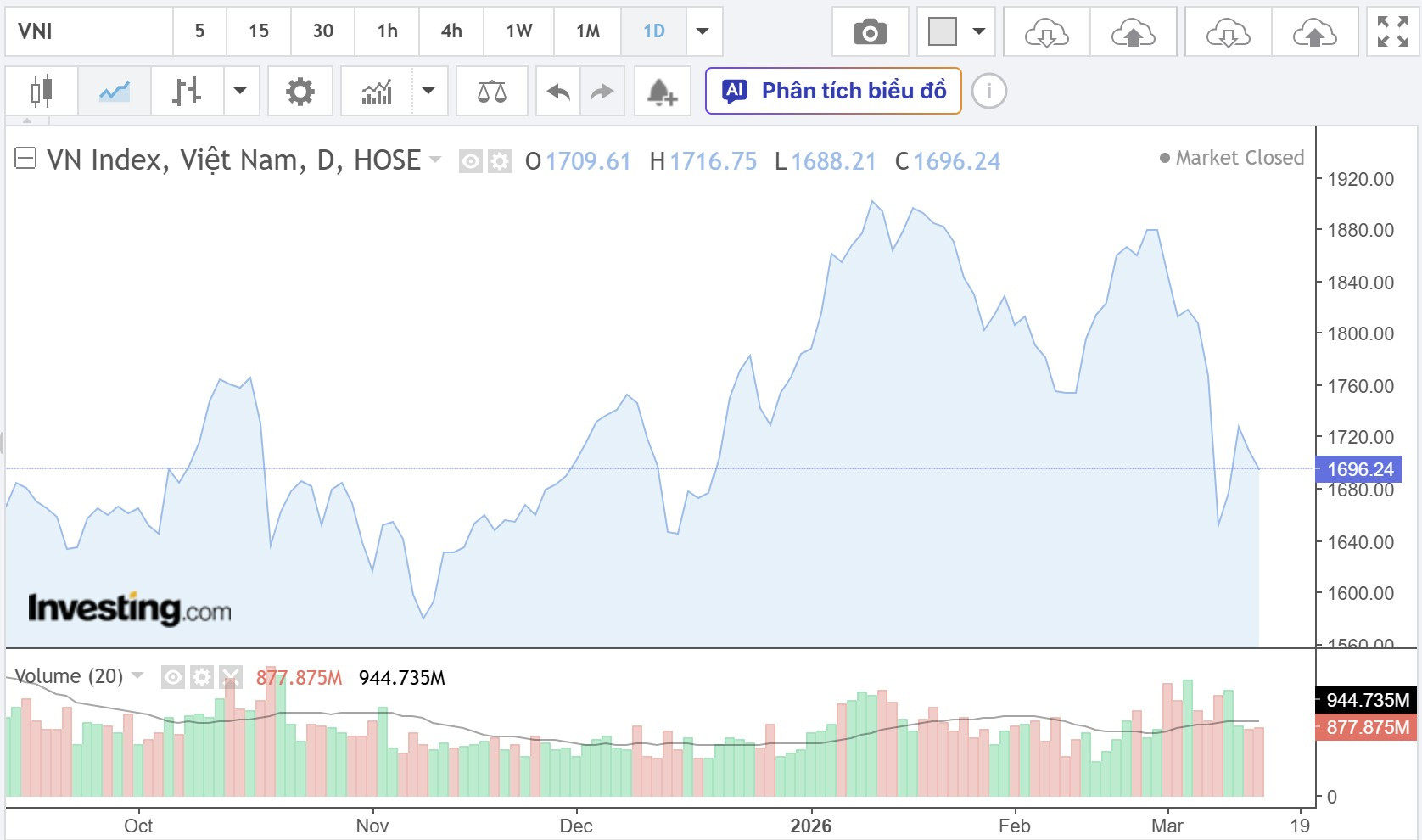1422x840 pixels.
Task: Select the 1W timeframe tab
Action: (x=519, y=32)
